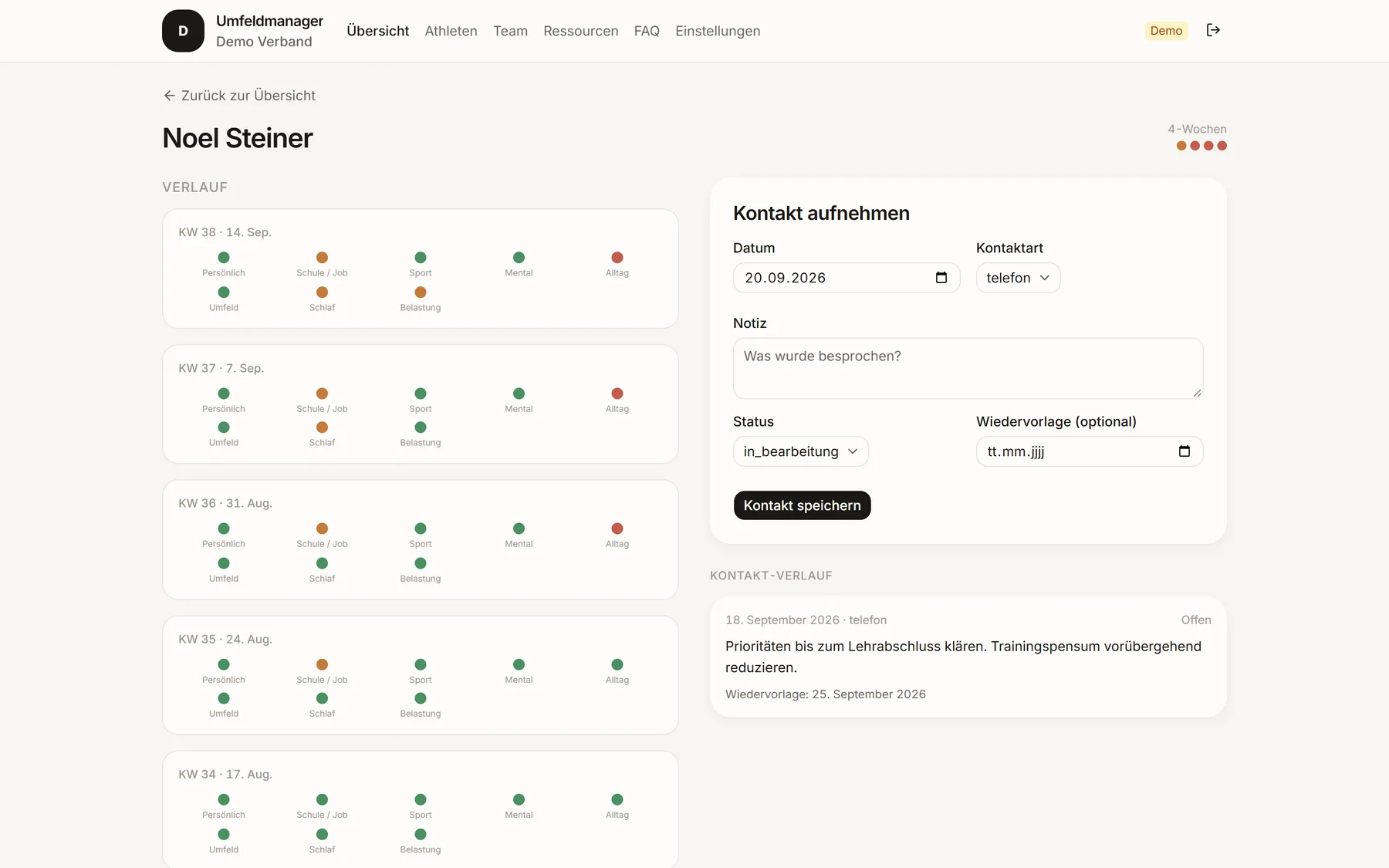
Task: Click the Umfeldmanager title link
Action: click(269, 21)
